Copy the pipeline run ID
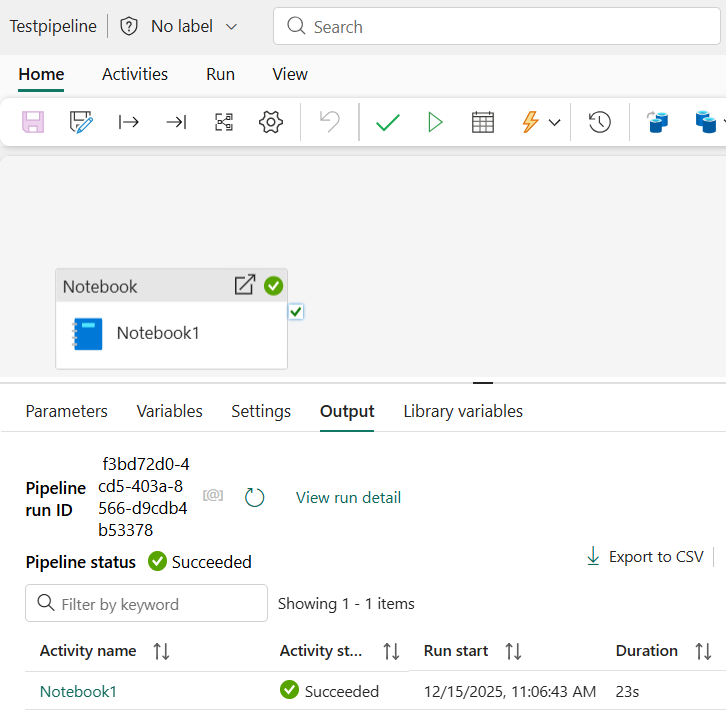Image resolution: width=726 pixels, height=710 pixels. click(x=212, y=495)
